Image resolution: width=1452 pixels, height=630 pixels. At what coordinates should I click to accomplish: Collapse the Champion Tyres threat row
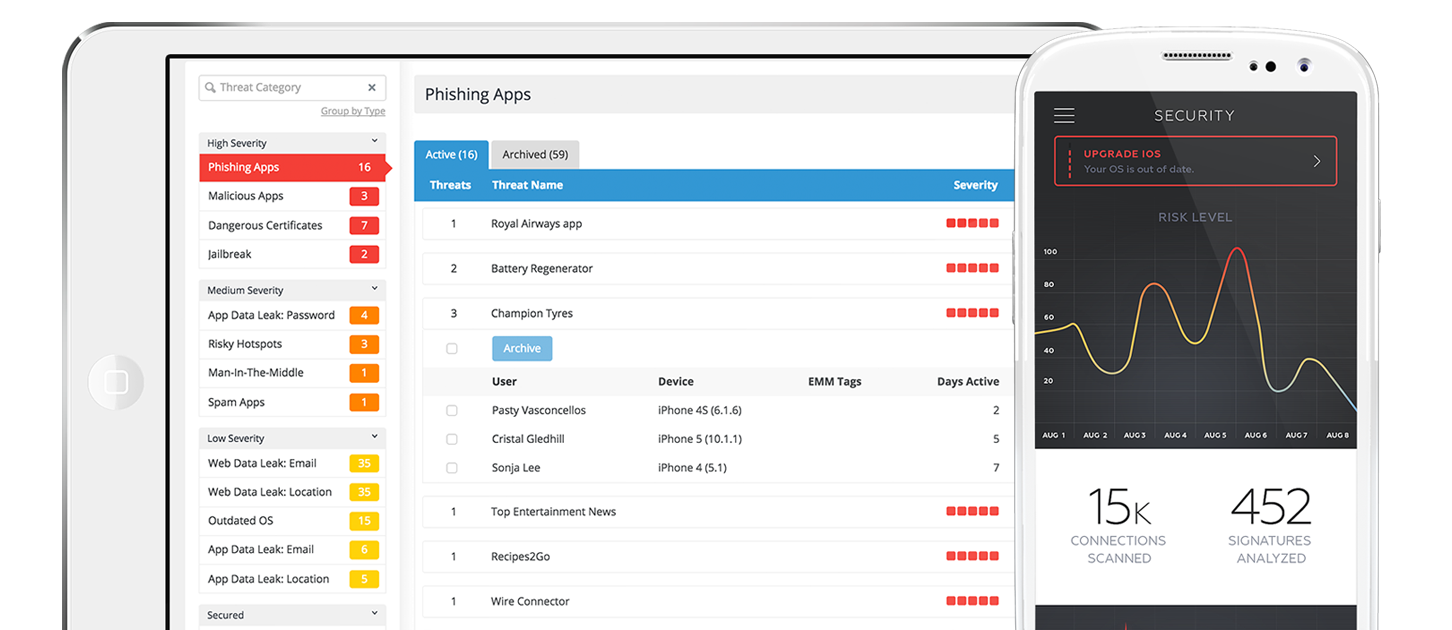(x=718, y=314)
